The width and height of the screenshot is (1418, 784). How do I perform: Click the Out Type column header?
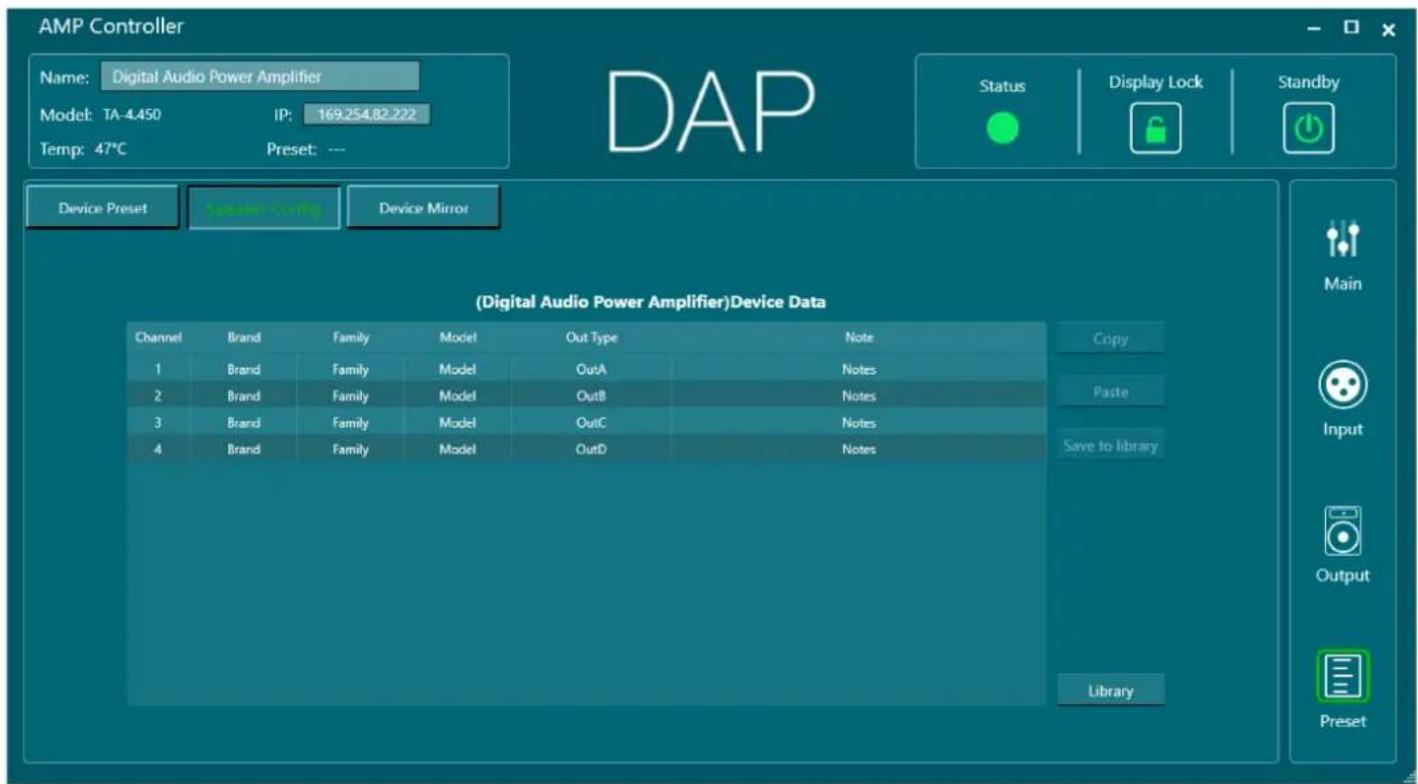pos(592,338)
